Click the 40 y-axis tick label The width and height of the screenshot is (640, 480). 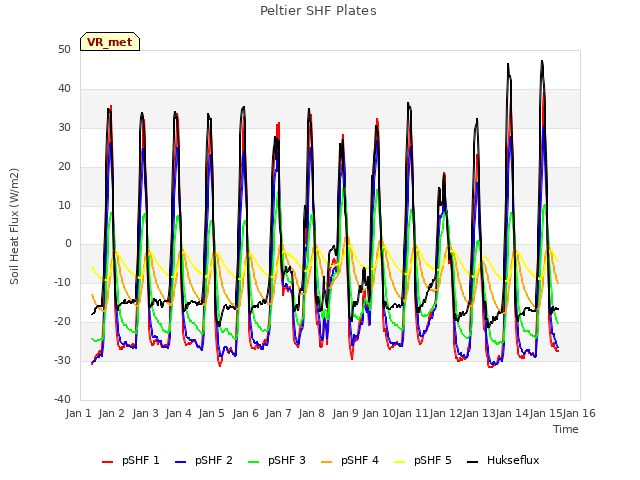[64, 89]
